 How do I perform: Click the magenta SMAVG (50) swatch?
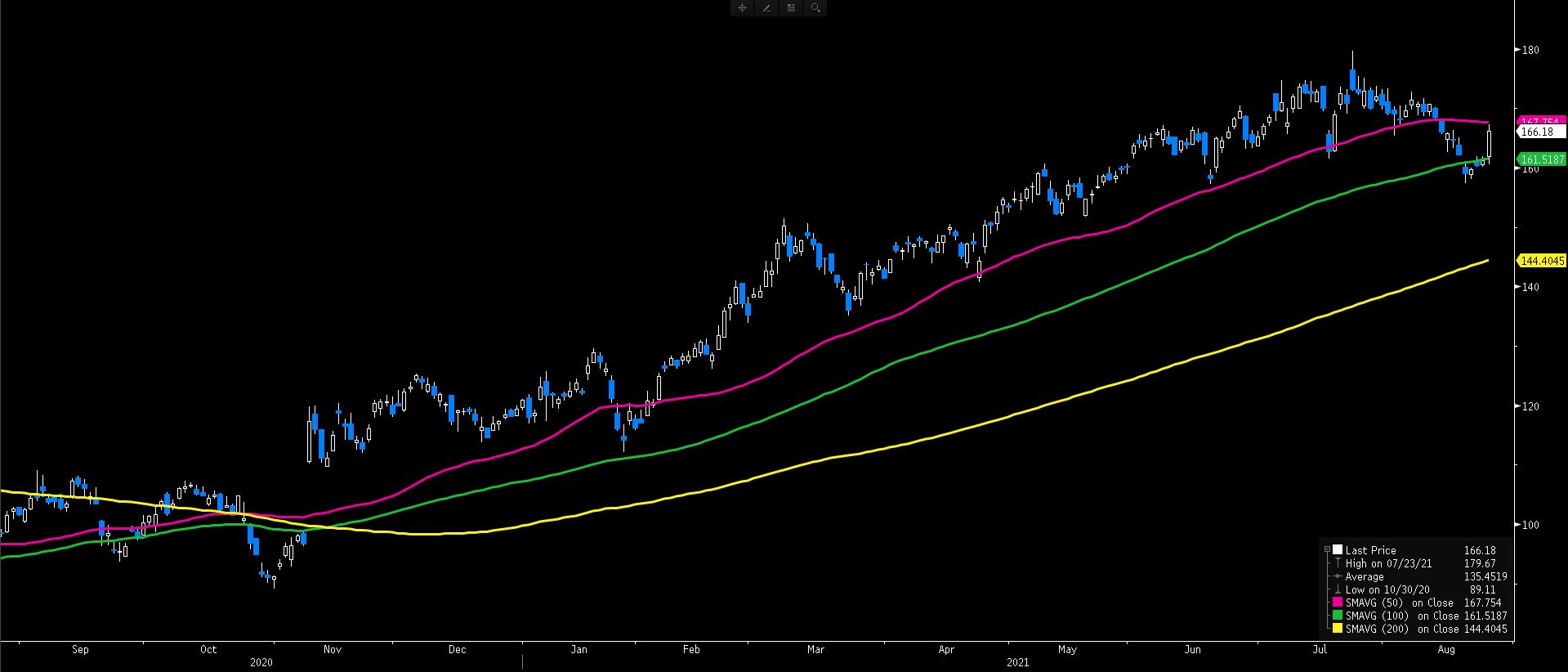(1338, 603)
